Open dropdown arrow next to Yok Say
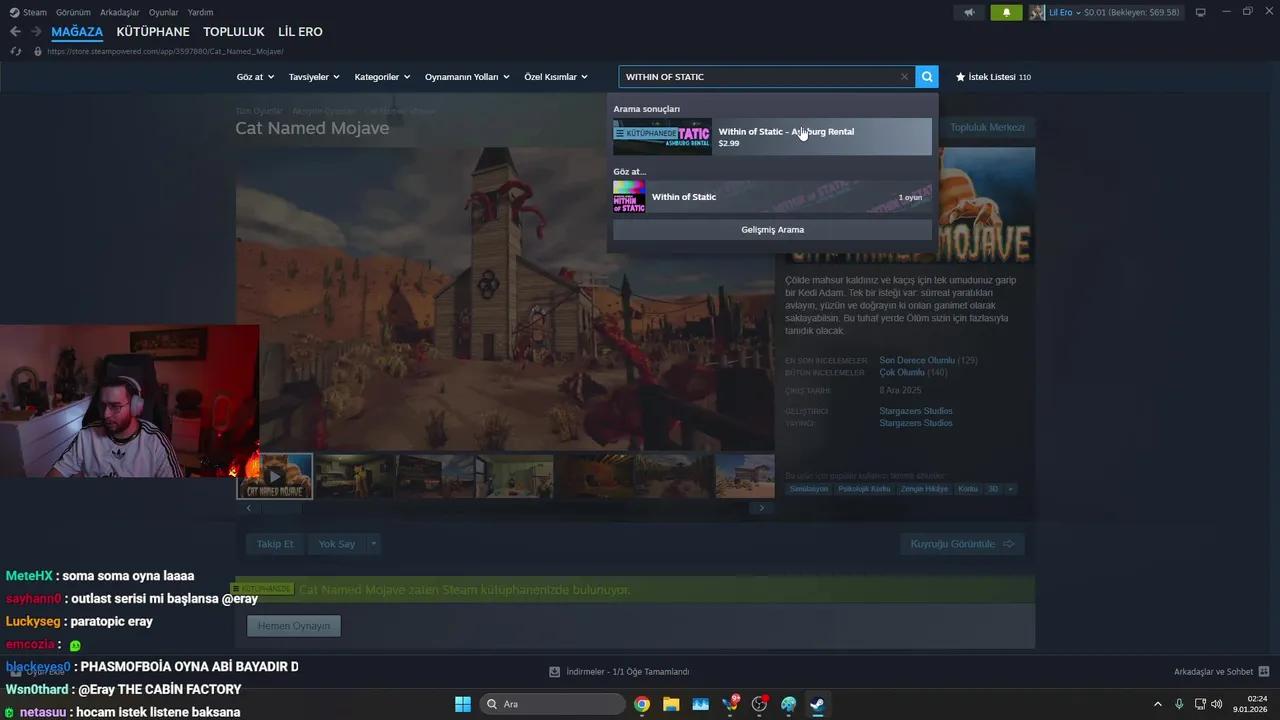The height and width of the screenshot is (720, 1280). tap(374, 544)
